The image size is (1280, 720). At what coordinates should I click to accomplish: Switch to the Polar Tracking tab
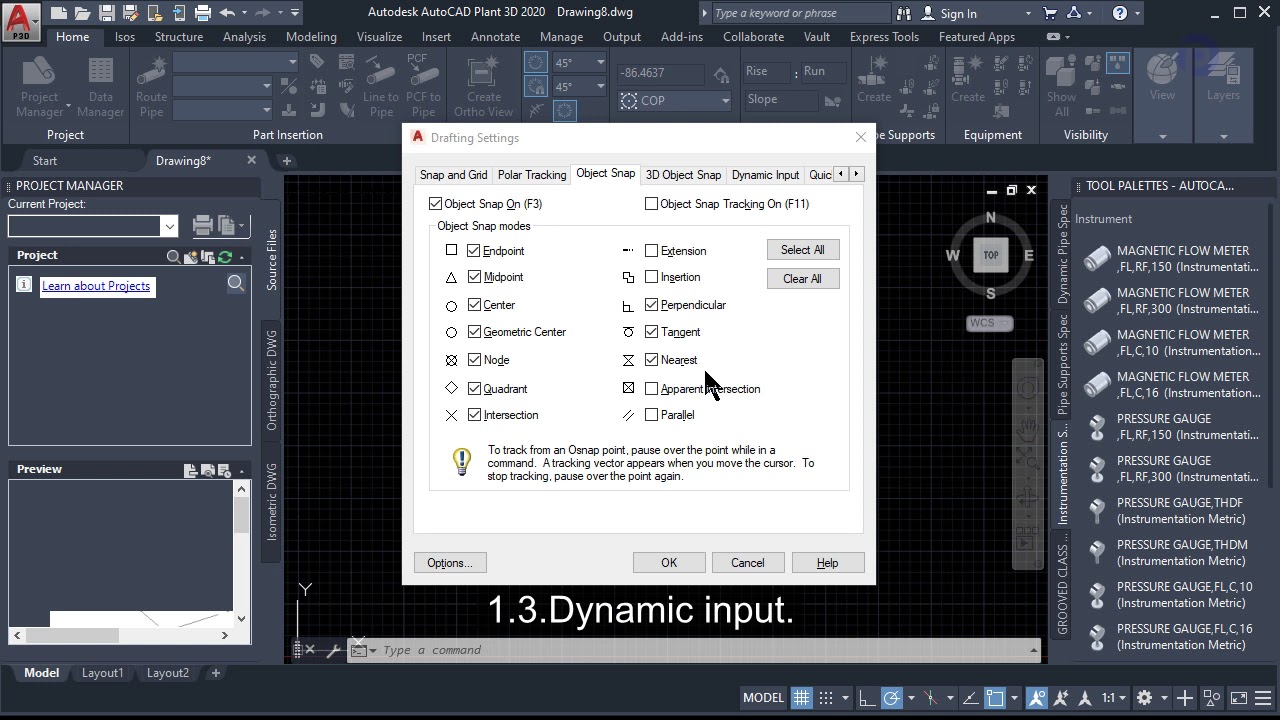coord(532,175)
